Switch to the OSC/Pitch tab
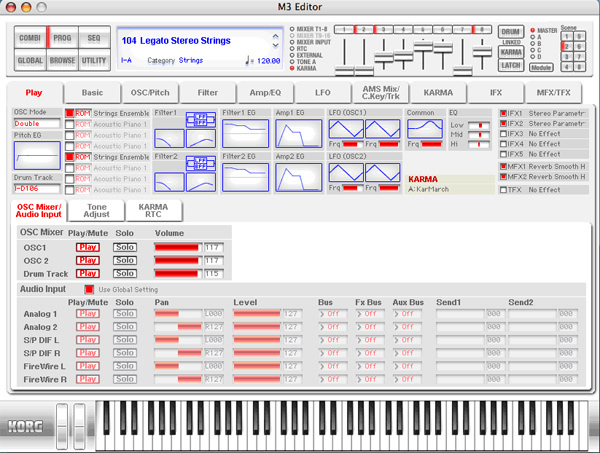Screen dimensions: 600x453 (x=150, y=93)
